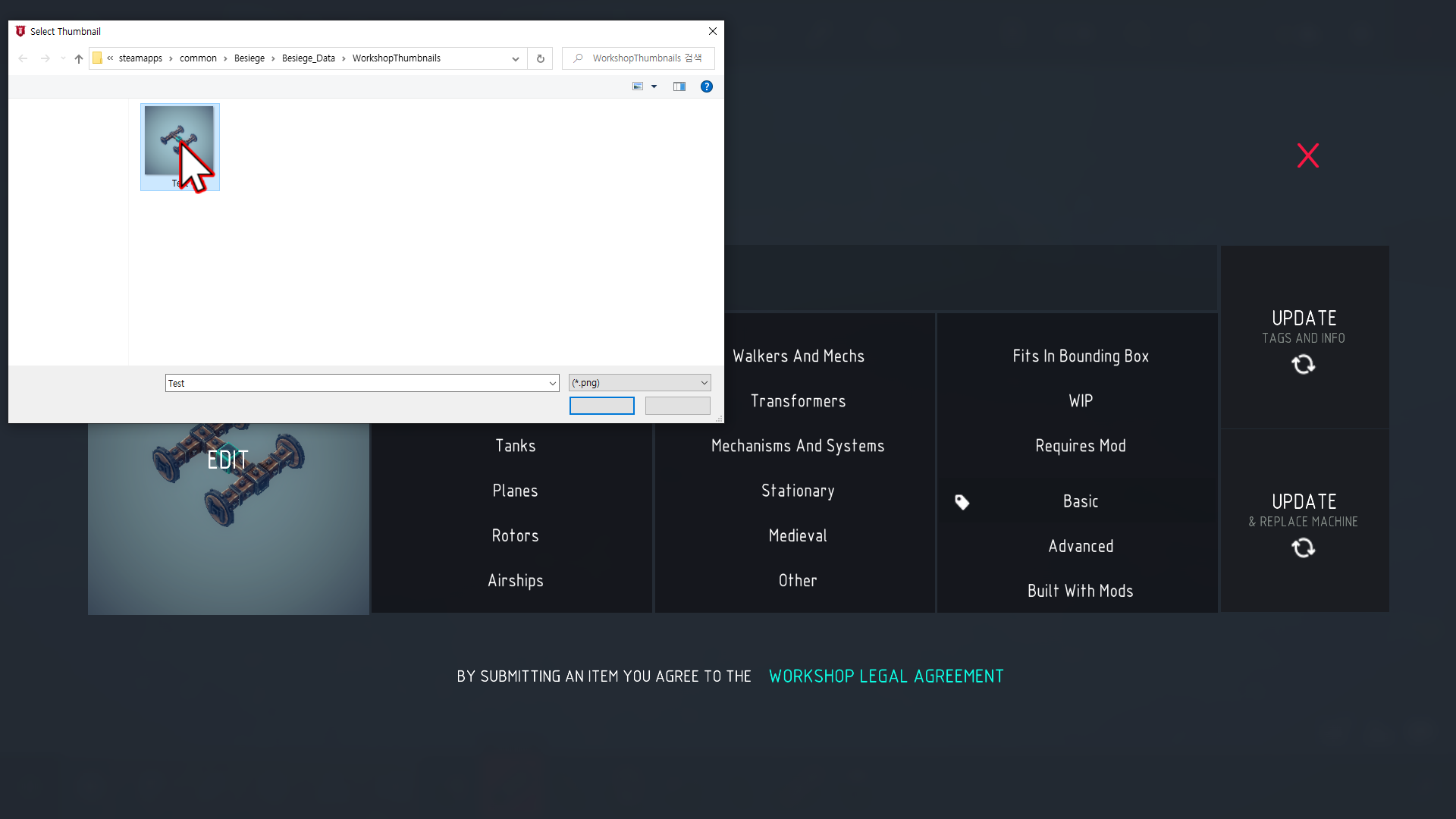
Task: Select the Besiege_Data breadcrumb in the path
Action: pos(308,58)
